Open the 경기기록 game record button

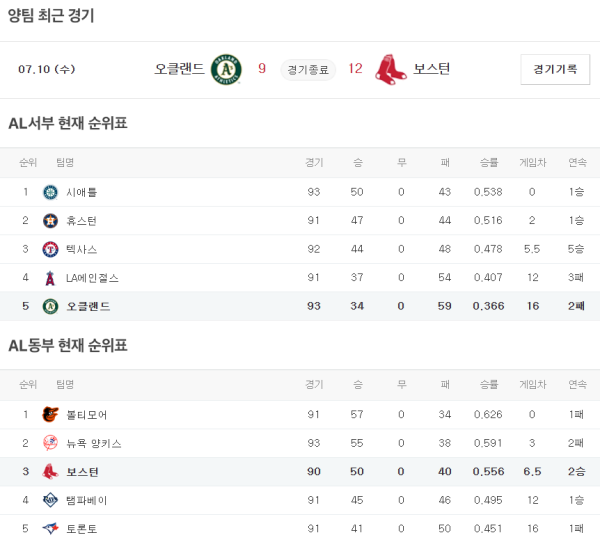pos(555,69)
